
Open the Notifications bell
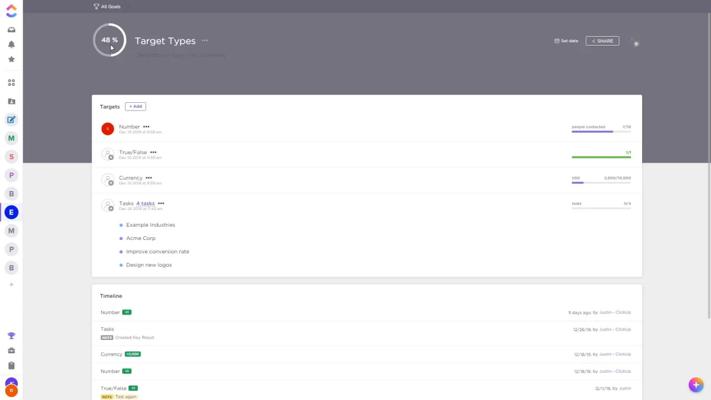12,44
